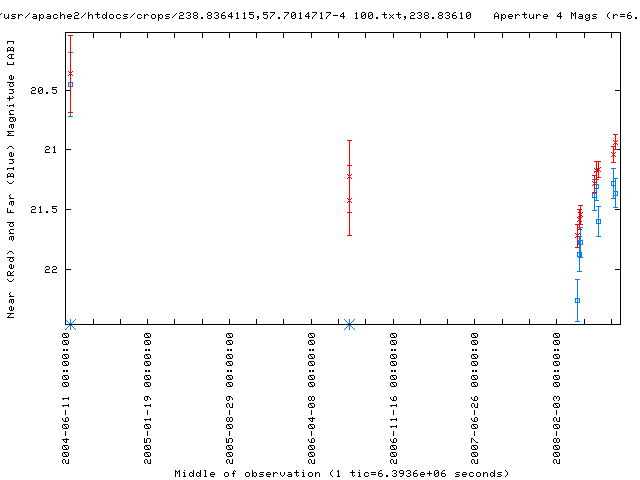
Task: Click the "Aperture 4 Mags" title text
Action: tap(546, 16)
